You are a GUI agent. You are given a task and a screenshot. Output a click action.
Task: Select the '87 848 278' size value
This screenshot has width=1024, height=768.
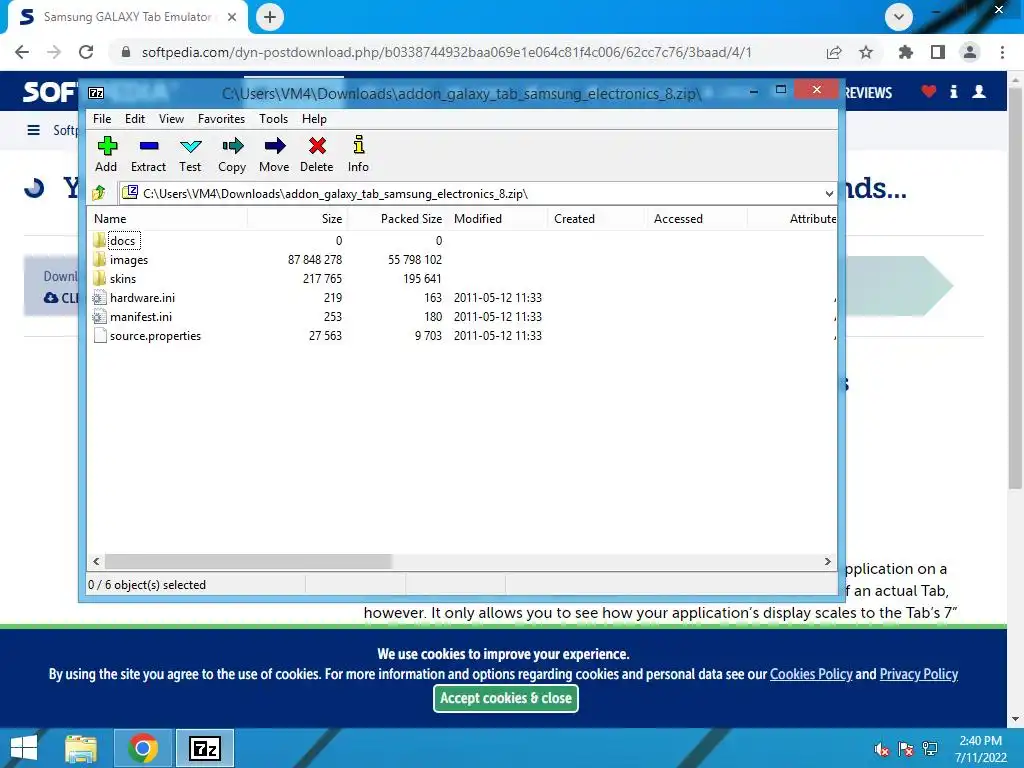[x=315, y=259]
